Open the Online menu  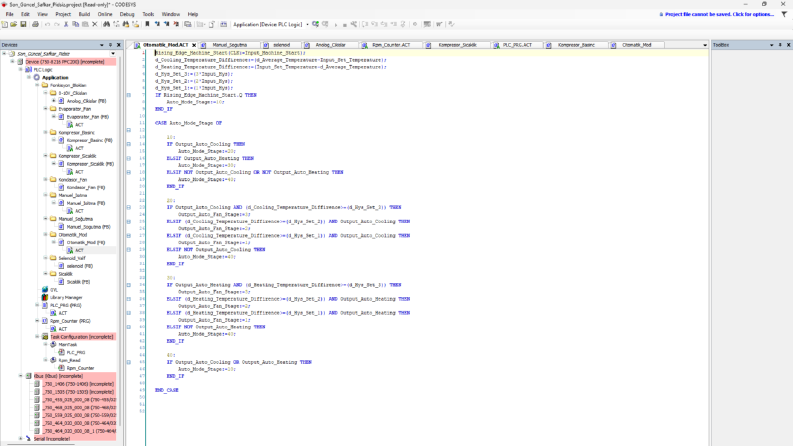(x=105, y=14)
